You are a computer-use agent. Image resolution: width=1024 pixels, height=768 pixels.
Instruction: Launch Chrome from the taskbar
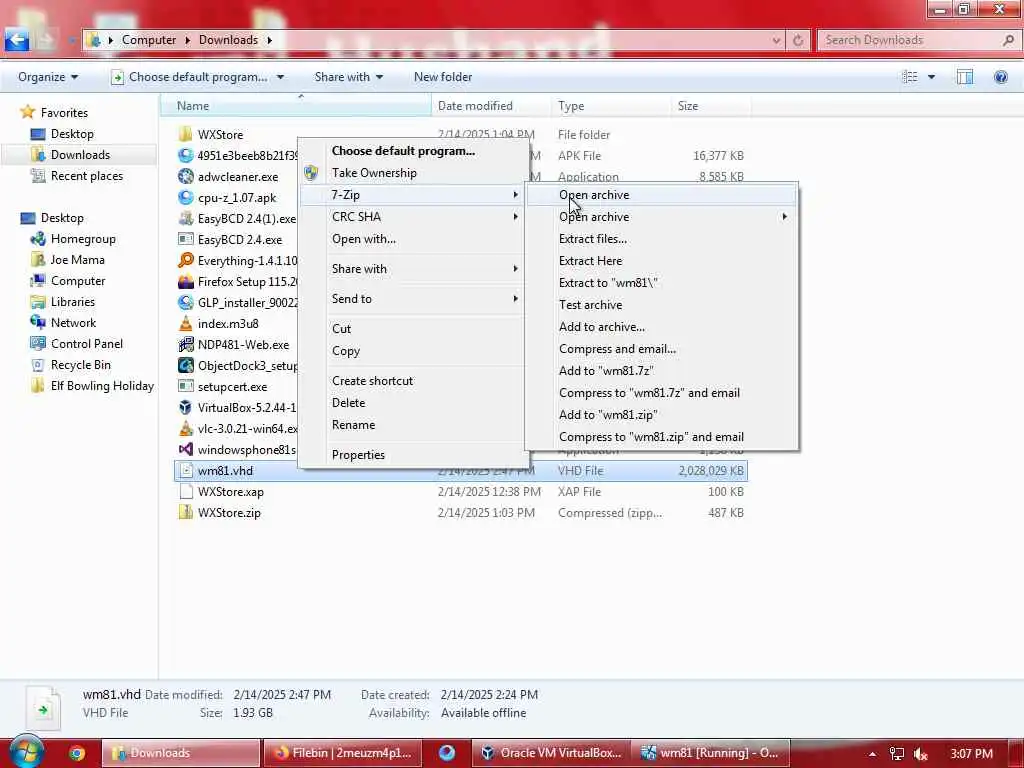[77, 753]
